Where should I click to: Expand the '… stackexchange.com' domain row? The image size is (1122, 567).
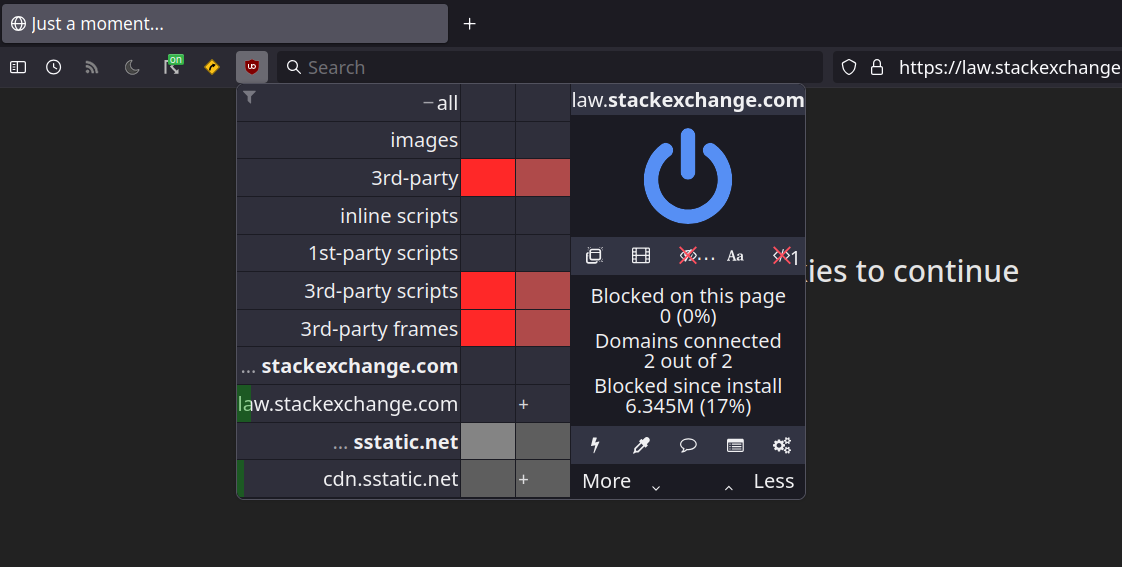pyautogui.click(x=348, y=366)
